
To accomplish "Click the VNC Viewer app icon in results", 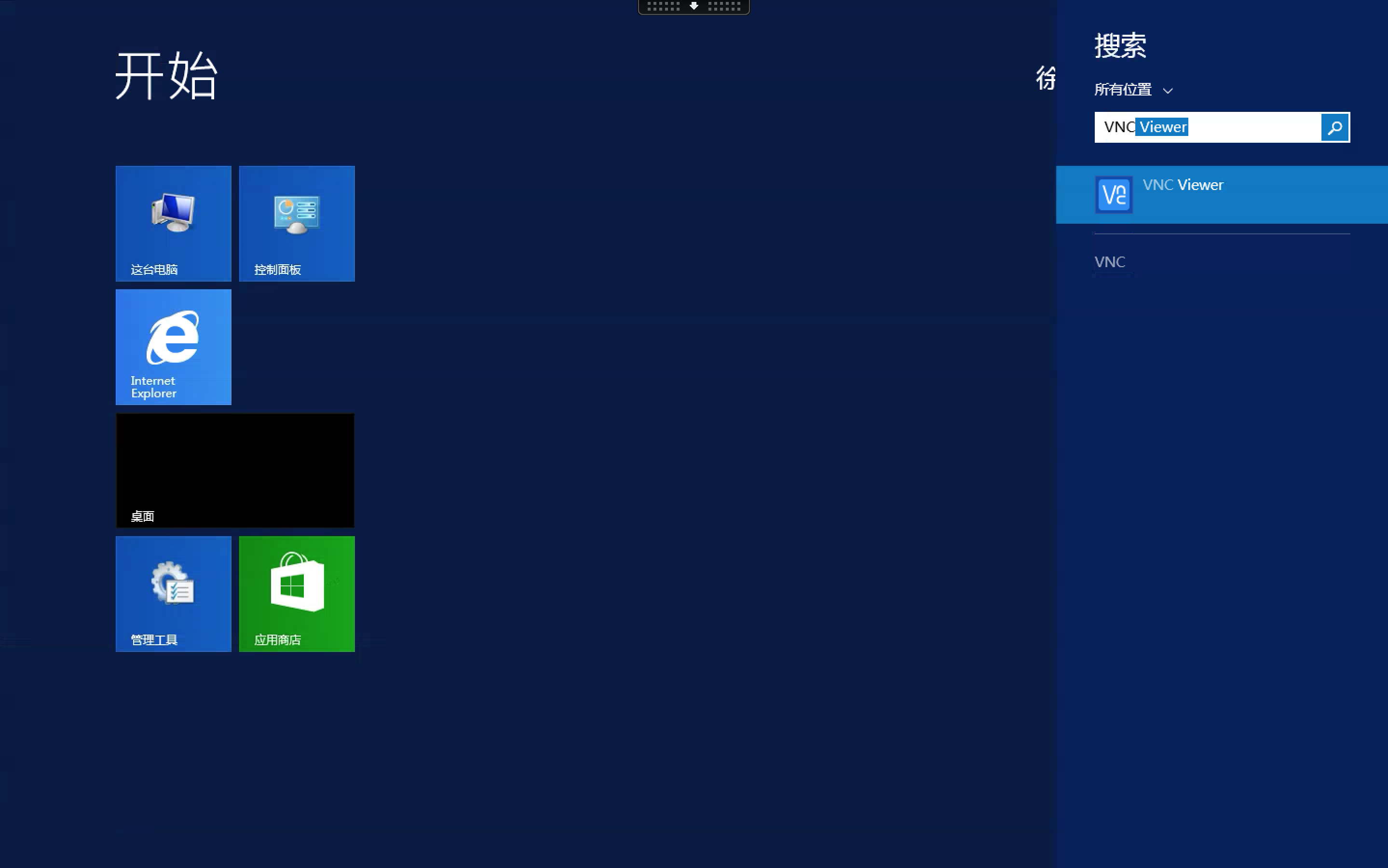I will [1114, 195].
